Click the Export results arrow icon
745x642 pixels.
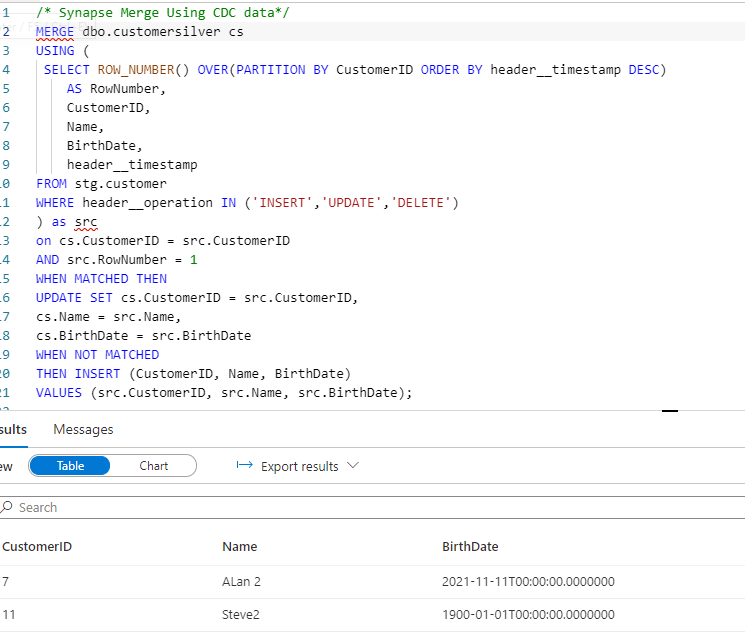(244, 466)
